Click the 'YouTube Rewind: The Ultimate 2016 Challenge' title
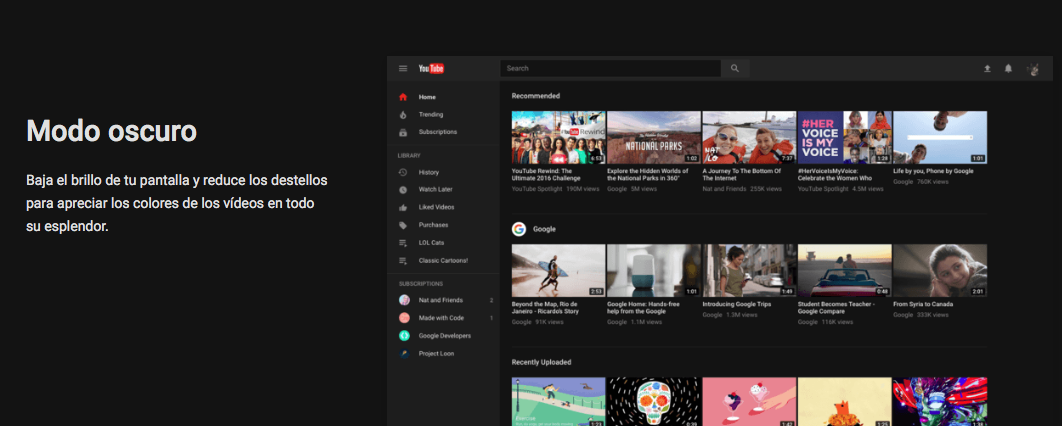The image size is (1062, 426). (546, 175)
